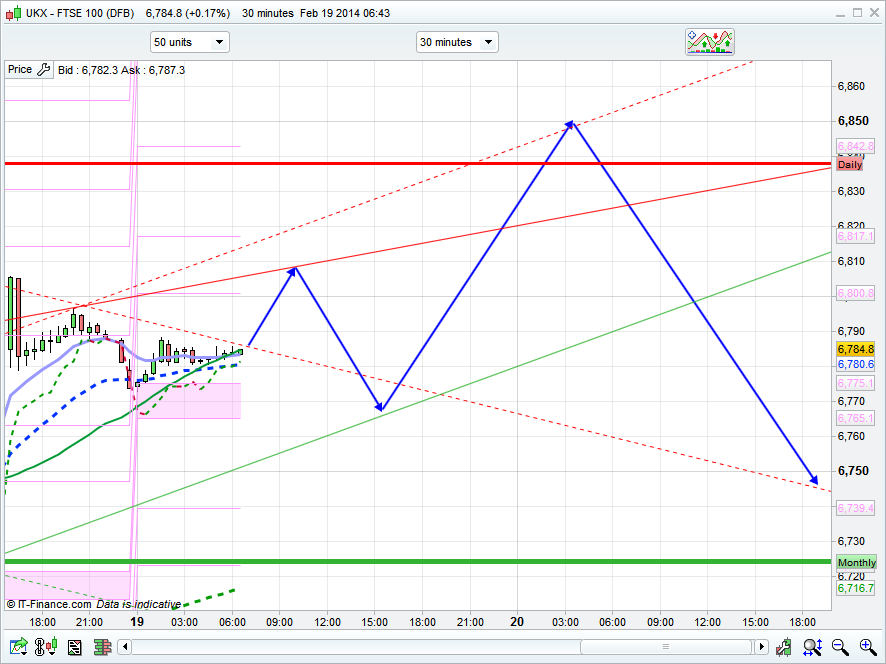
Task: Click the notes list icon in bottom toolbar
Action: coord(74,647)
